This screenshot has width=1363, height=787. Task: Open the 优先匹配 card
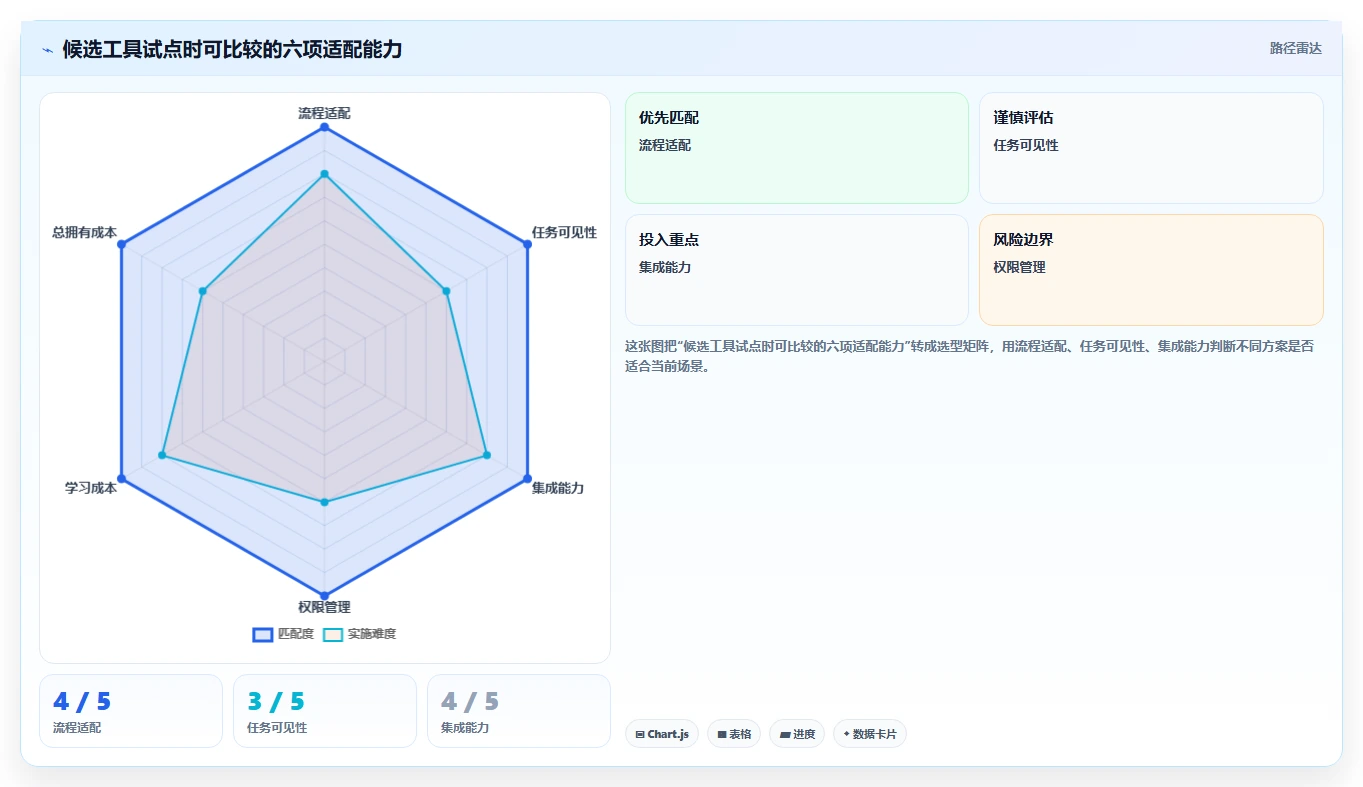[x=797, y=148]
